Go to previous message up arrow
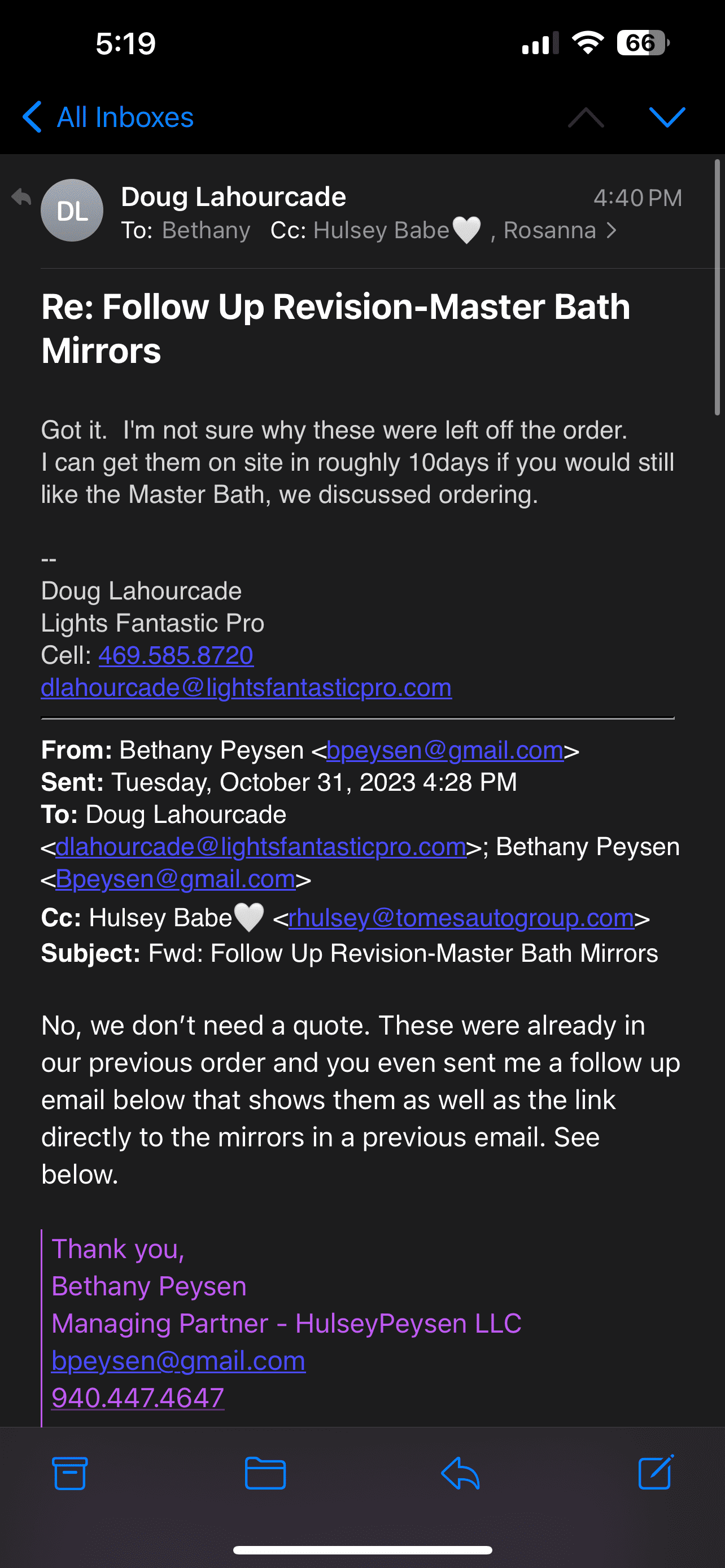This screenshot has width=725, height=1568. tap(586, 117)
